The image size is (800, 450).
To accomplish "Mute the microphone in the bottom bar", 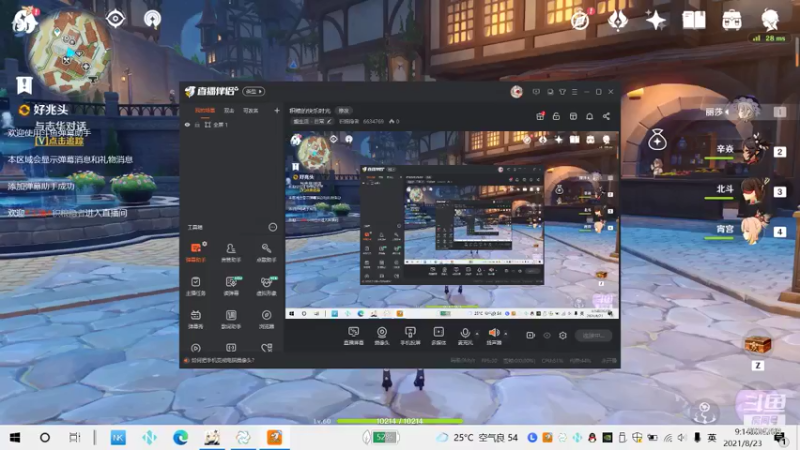I will pyautogui.click(x=465, y=336).
